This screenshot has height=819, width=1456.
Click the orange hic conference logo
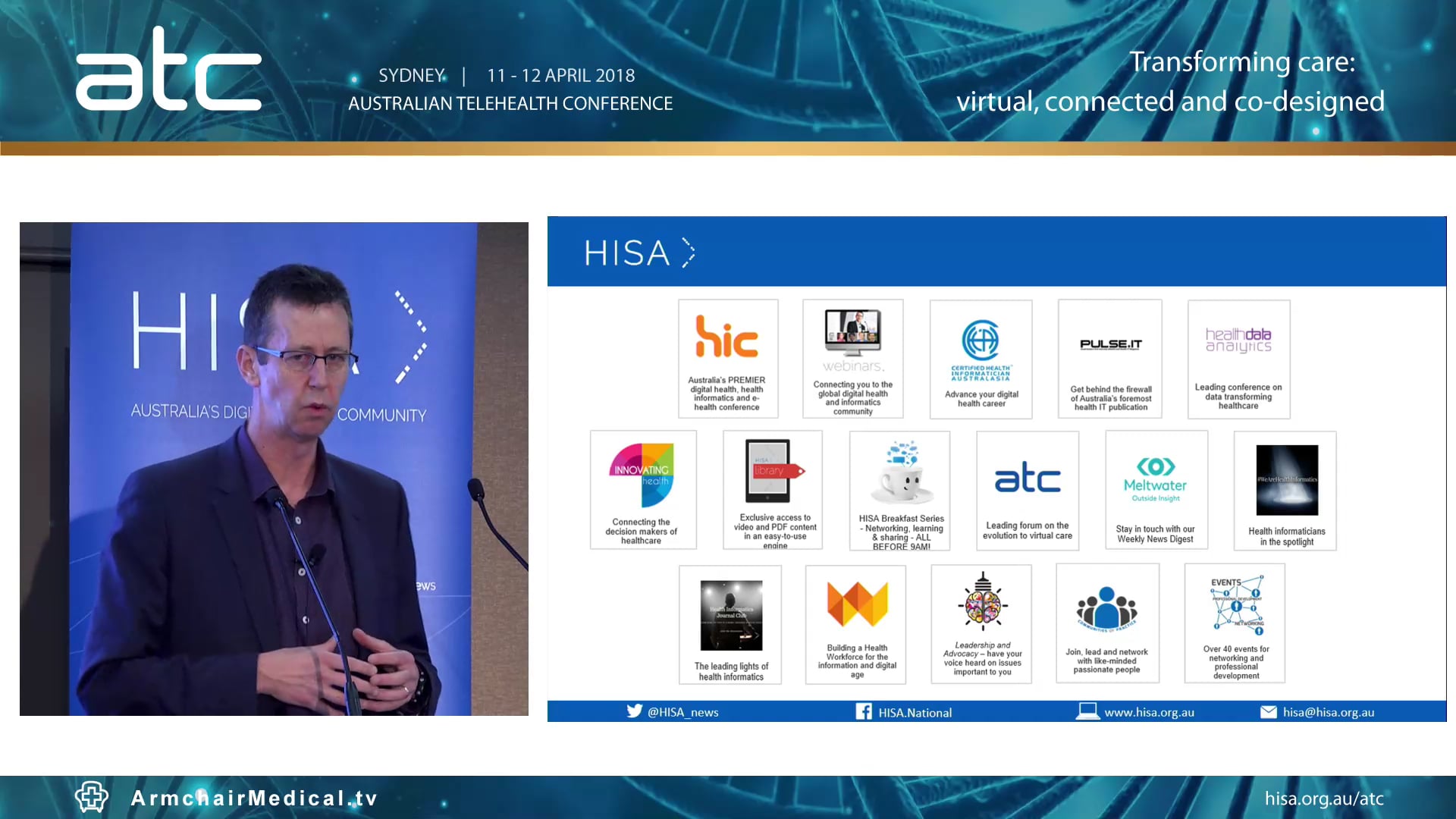[726, 337]
